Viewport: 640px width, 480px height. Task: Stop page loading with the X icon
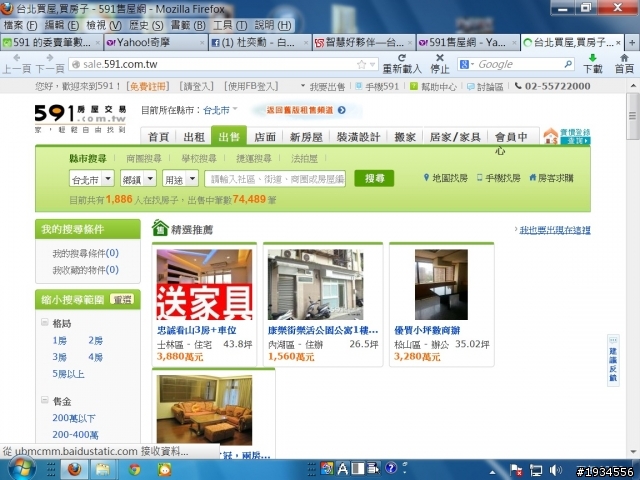tap(440, 58)
